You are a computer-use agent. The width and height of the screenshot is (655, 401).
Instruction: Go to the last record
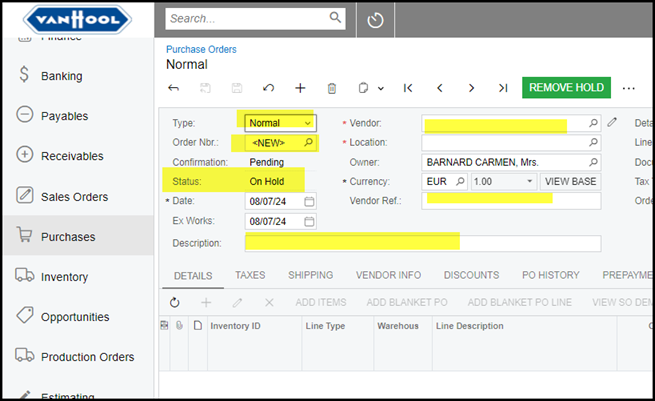(x=502, y=88)
